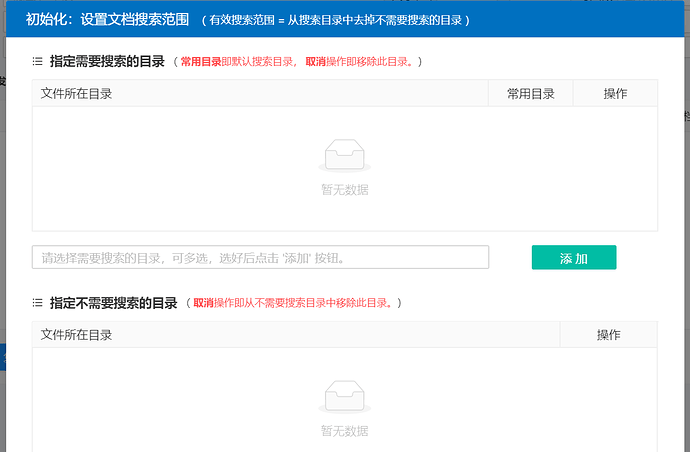Viewport: 690px width, 452px height.
Task: Click the 指定需要搜索的目录 section heading
Action: [x=107, y=62]
